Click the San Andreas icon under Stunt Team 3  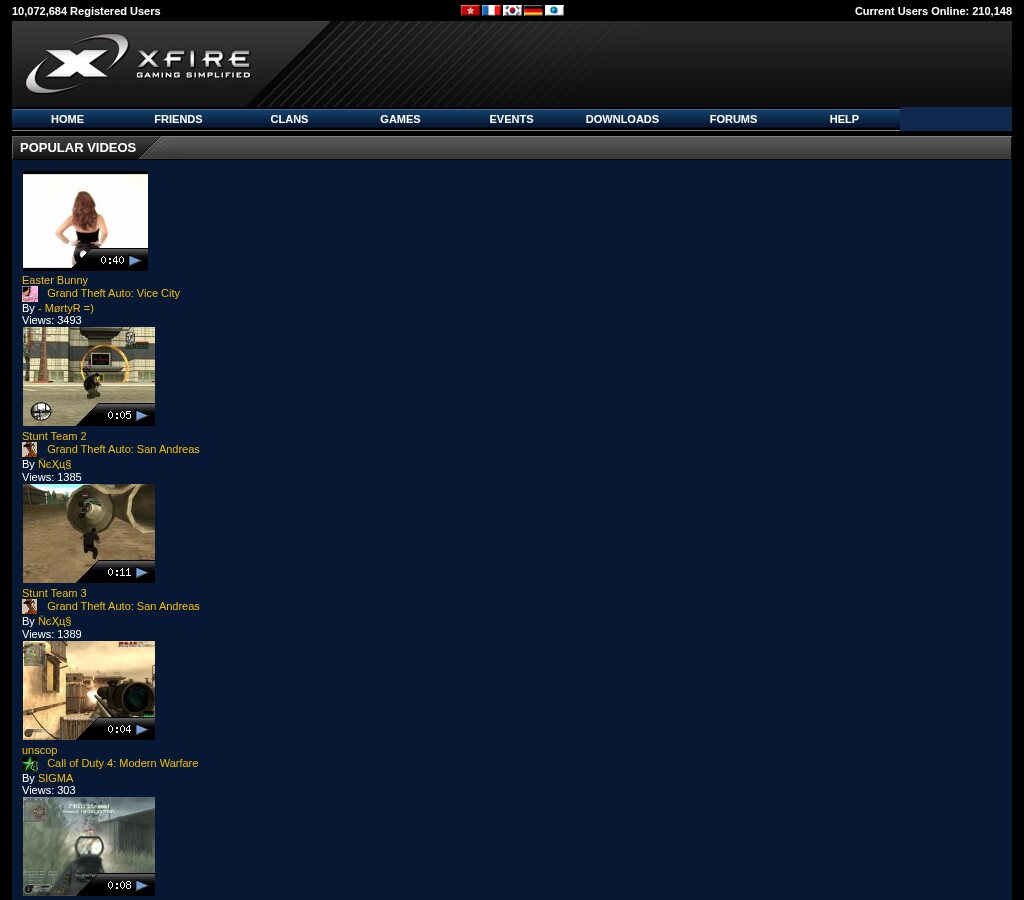[30, 607]
